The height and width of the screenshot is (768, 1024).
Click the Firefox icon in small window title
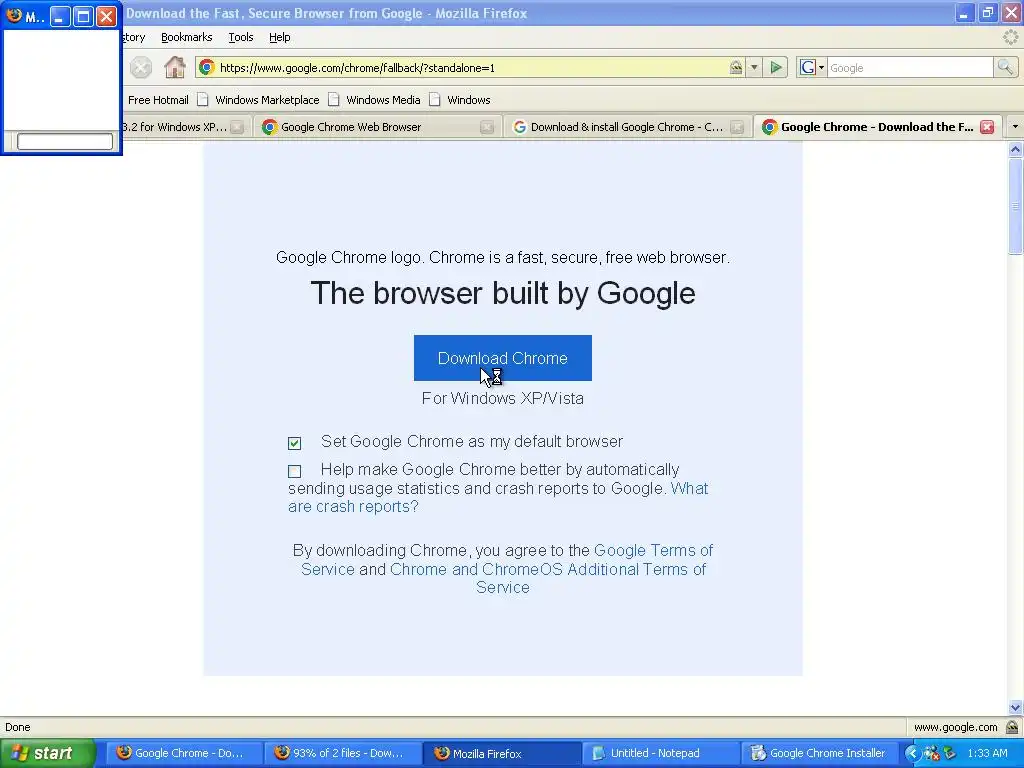(x=14, y=14)
